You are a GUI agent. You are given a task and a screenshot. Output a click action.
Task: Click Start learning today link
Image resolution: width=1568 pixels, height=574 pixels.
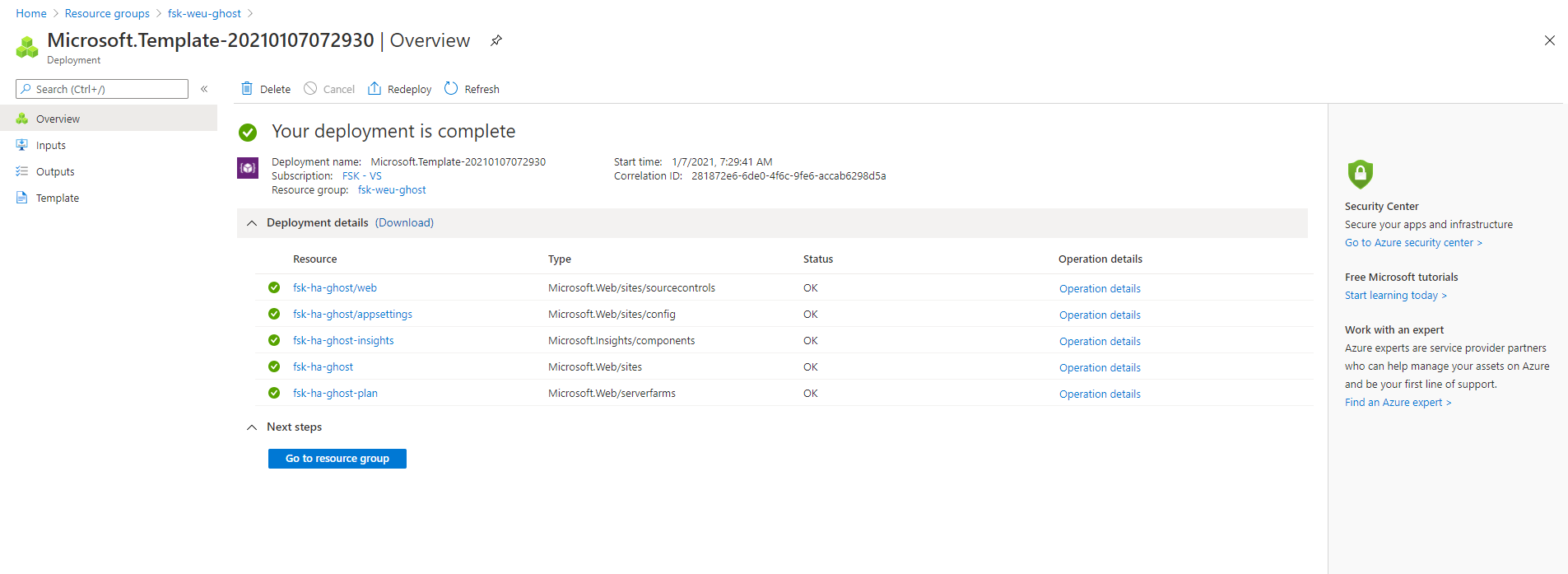1395,296
